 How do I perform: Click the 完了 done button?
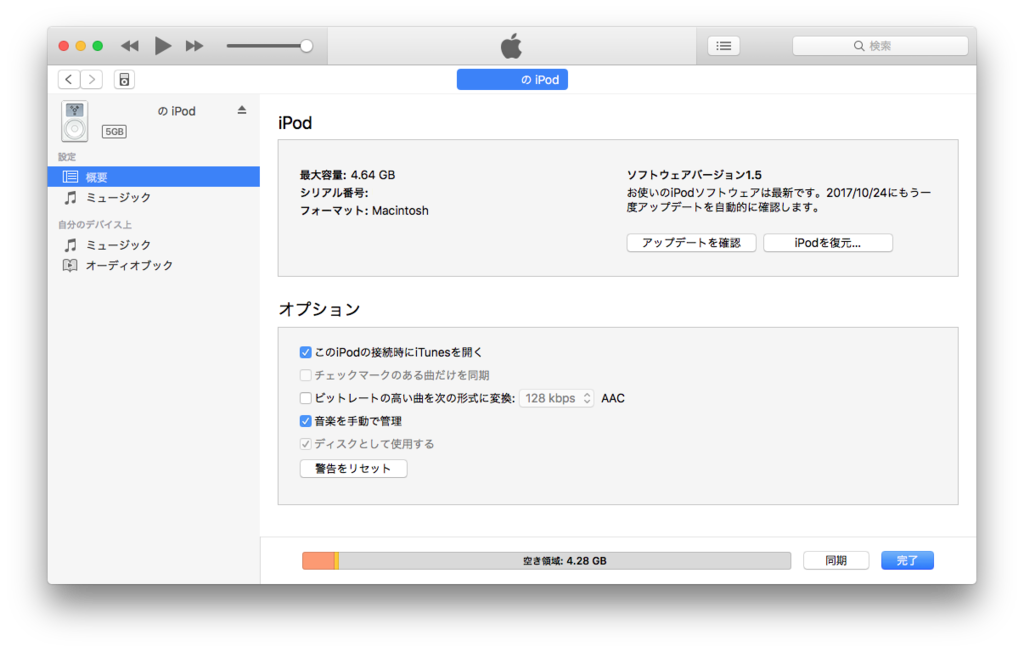[907, 561]
